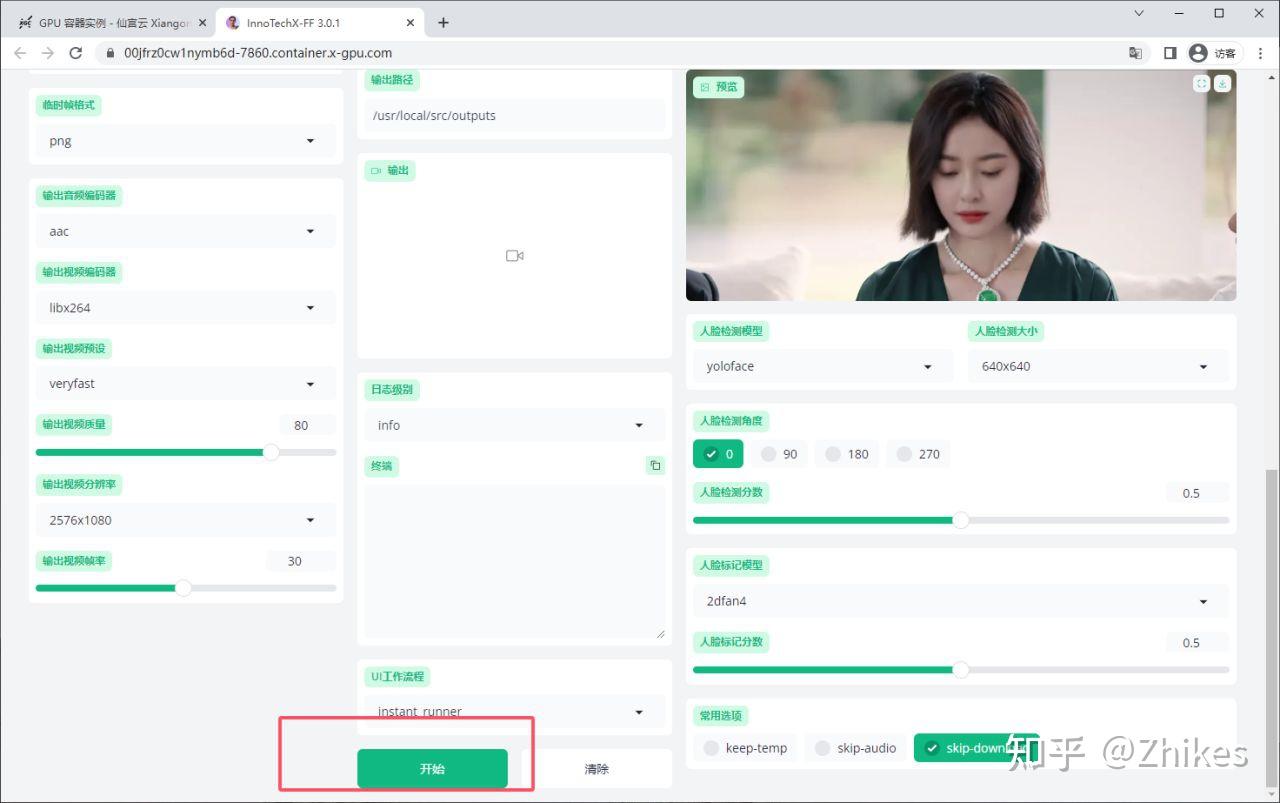Open the 临时帧格式 png dropdown

pos(186,141)
